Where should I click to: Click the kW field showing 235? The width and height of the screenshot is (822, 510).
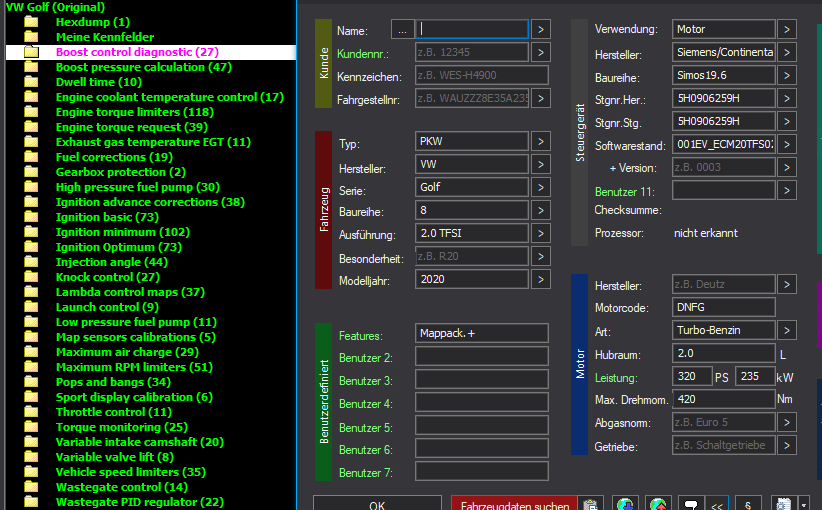pyautogui.click(x=755, y=376)
